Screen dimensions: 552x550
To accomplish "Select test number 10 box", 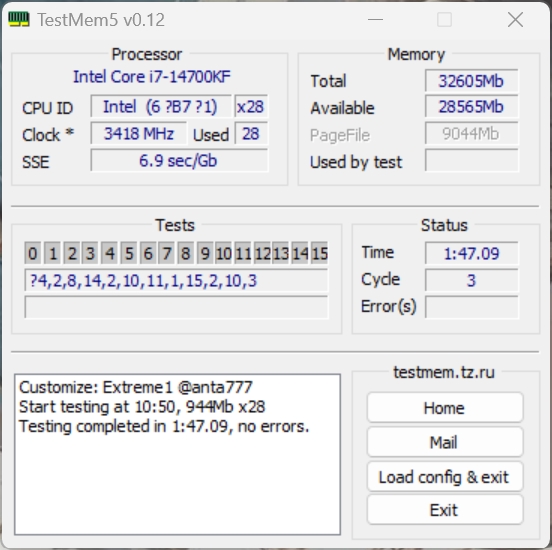I will (224, 253).
